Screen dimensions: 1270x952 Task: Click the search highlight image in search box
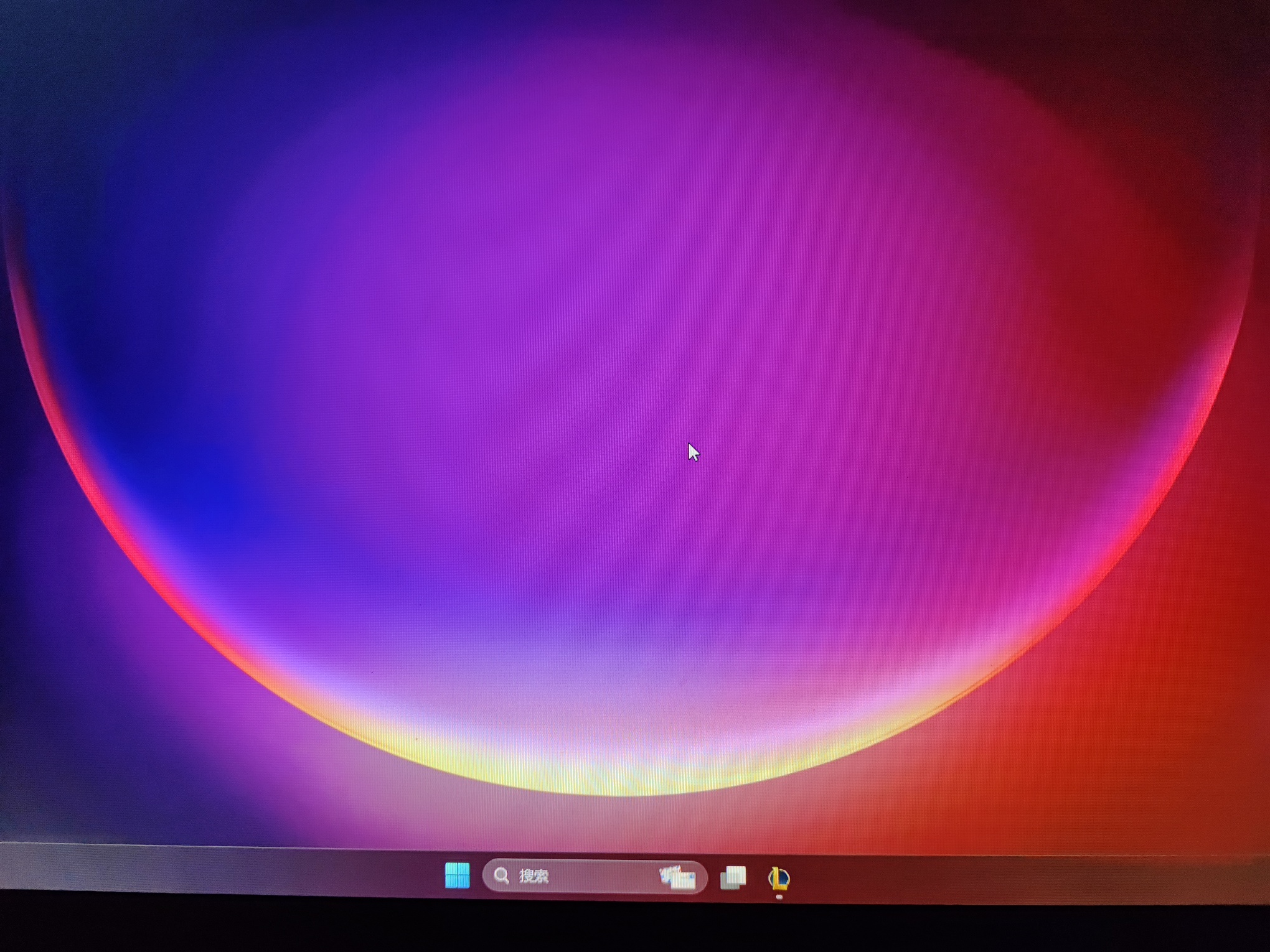678,877
